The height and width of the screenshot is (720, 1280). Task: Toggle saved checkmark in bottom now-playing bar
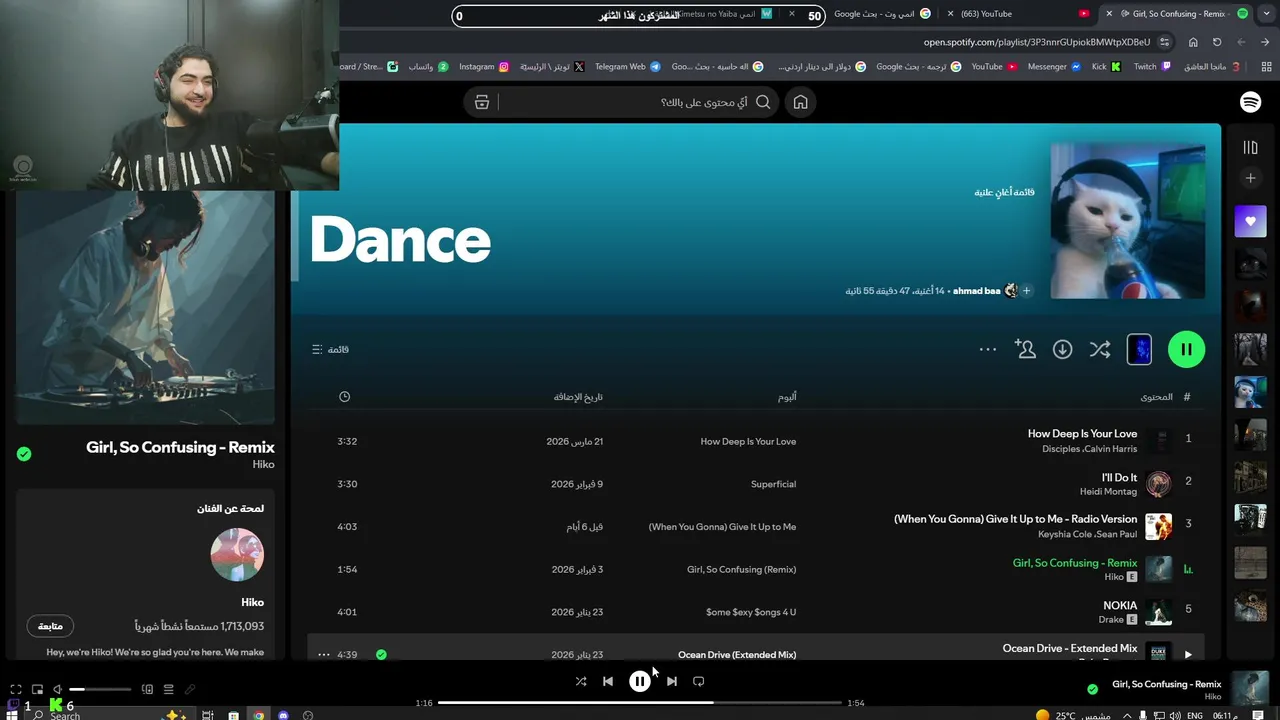1092,688
